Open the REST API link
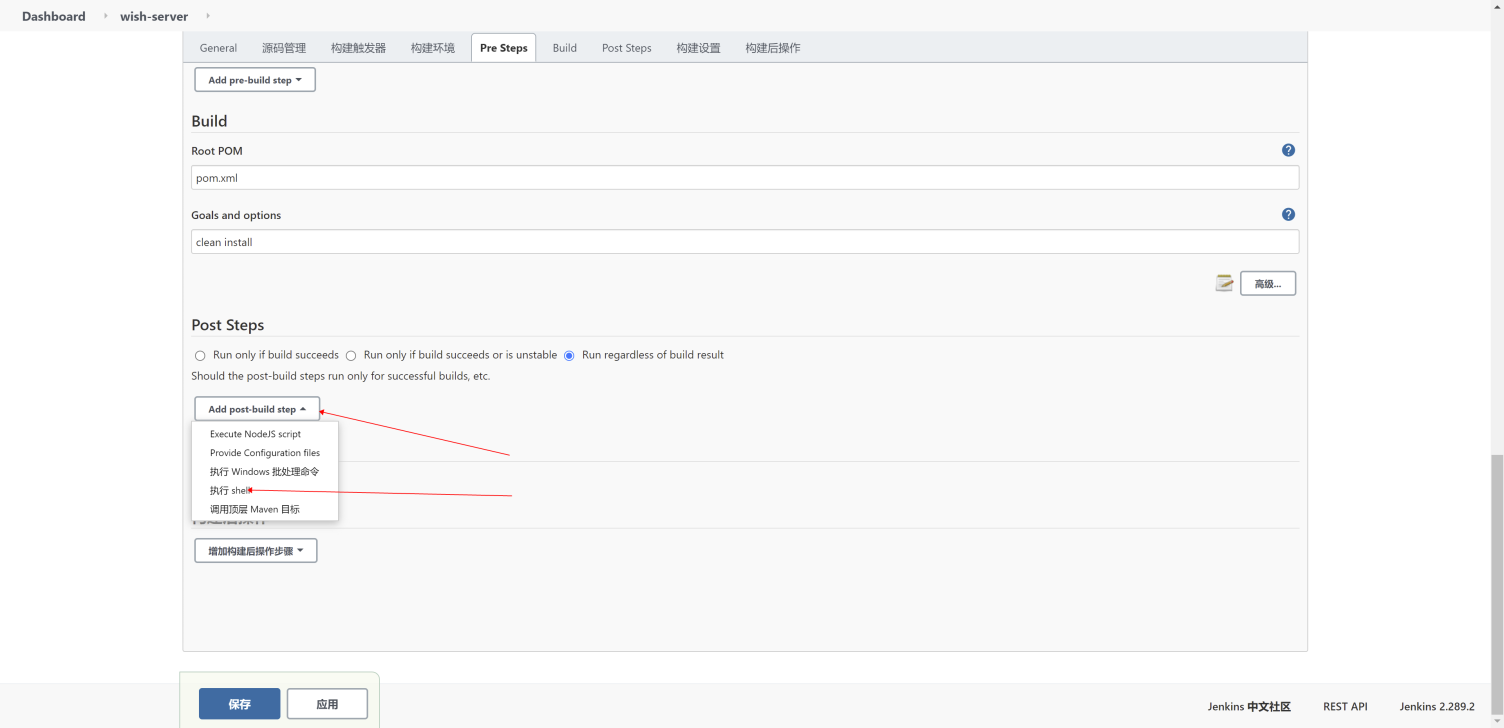This screenshot has height=728, width=1504. (1344, 706)
